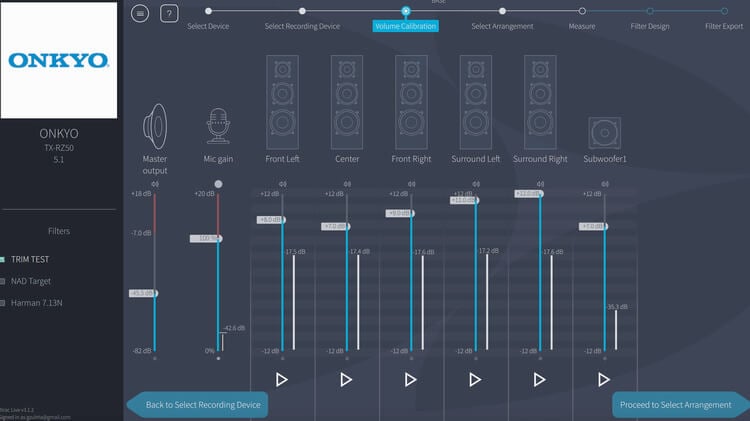
Task: Mute the Subwoofer1 channel
Action: (605, 184)
